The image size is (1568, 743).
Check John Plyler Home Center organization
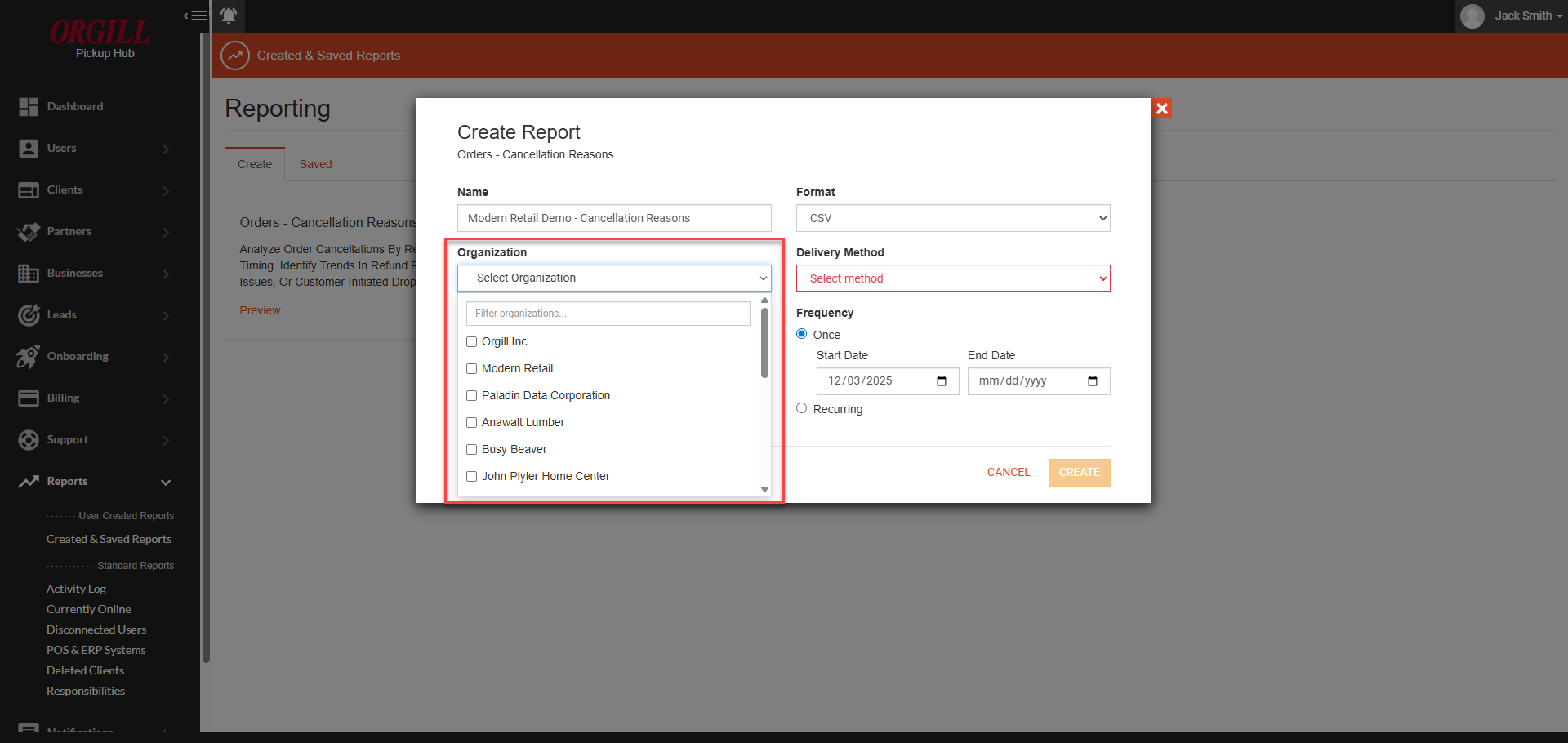tap(472, 477)
